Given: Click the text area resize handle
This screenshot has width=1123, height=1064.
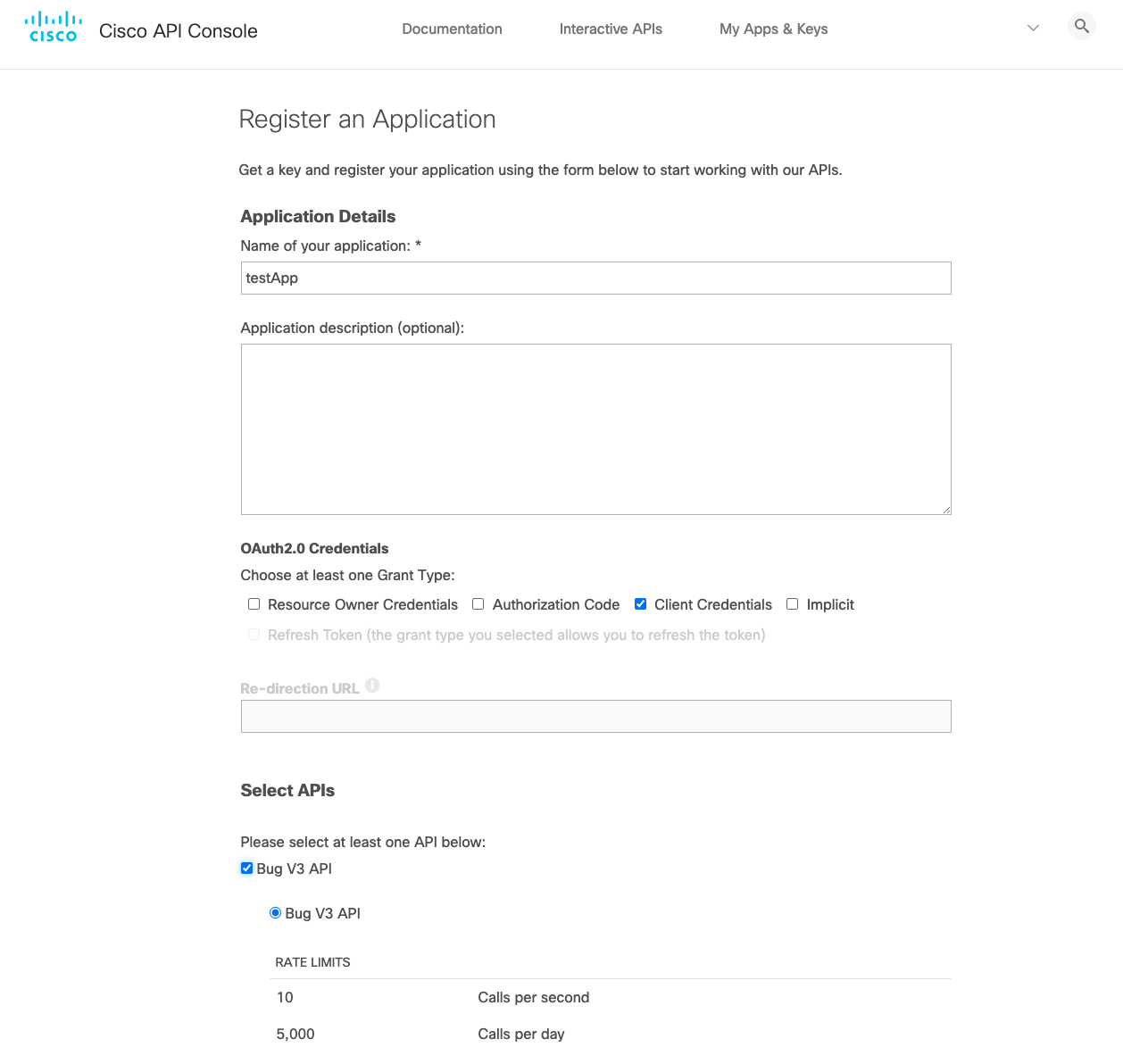Looking at the screenshot, I should [x=945, y=509].
